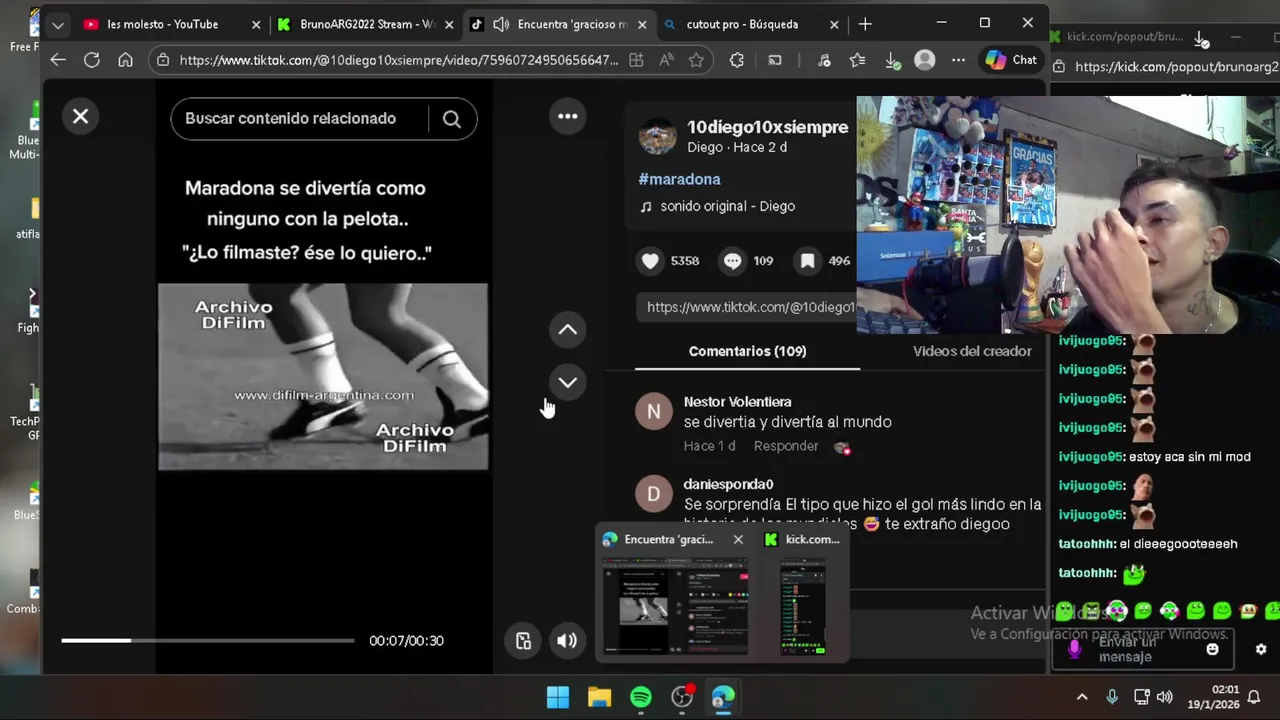Open emoji picker in Kick chat
1280x720 pixels.
coord(1212,649)
